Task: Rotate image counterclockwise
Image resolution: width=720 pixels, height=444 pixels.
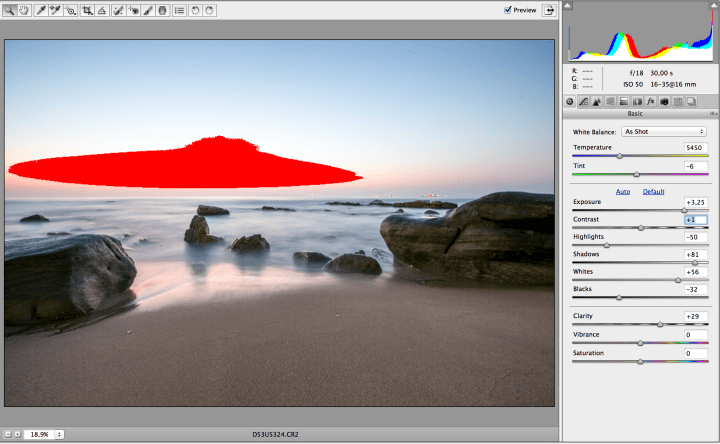Action: click(x=196, y=10)
